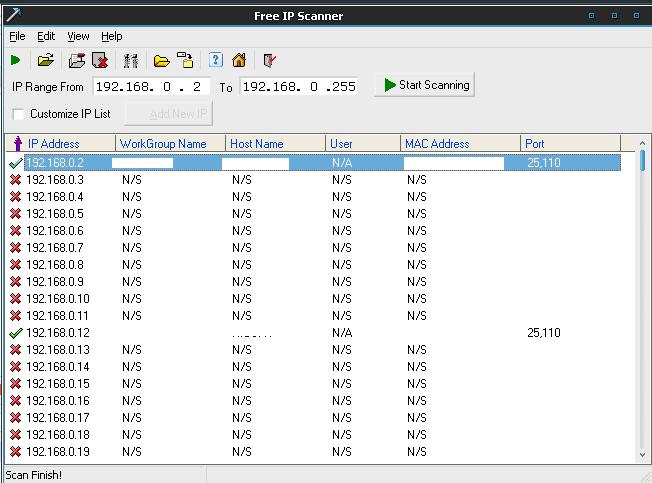Click the red X next to 192.168.0.15
Image resolution: width=652 pixels, height=483 pixels.
pos(15,384)
